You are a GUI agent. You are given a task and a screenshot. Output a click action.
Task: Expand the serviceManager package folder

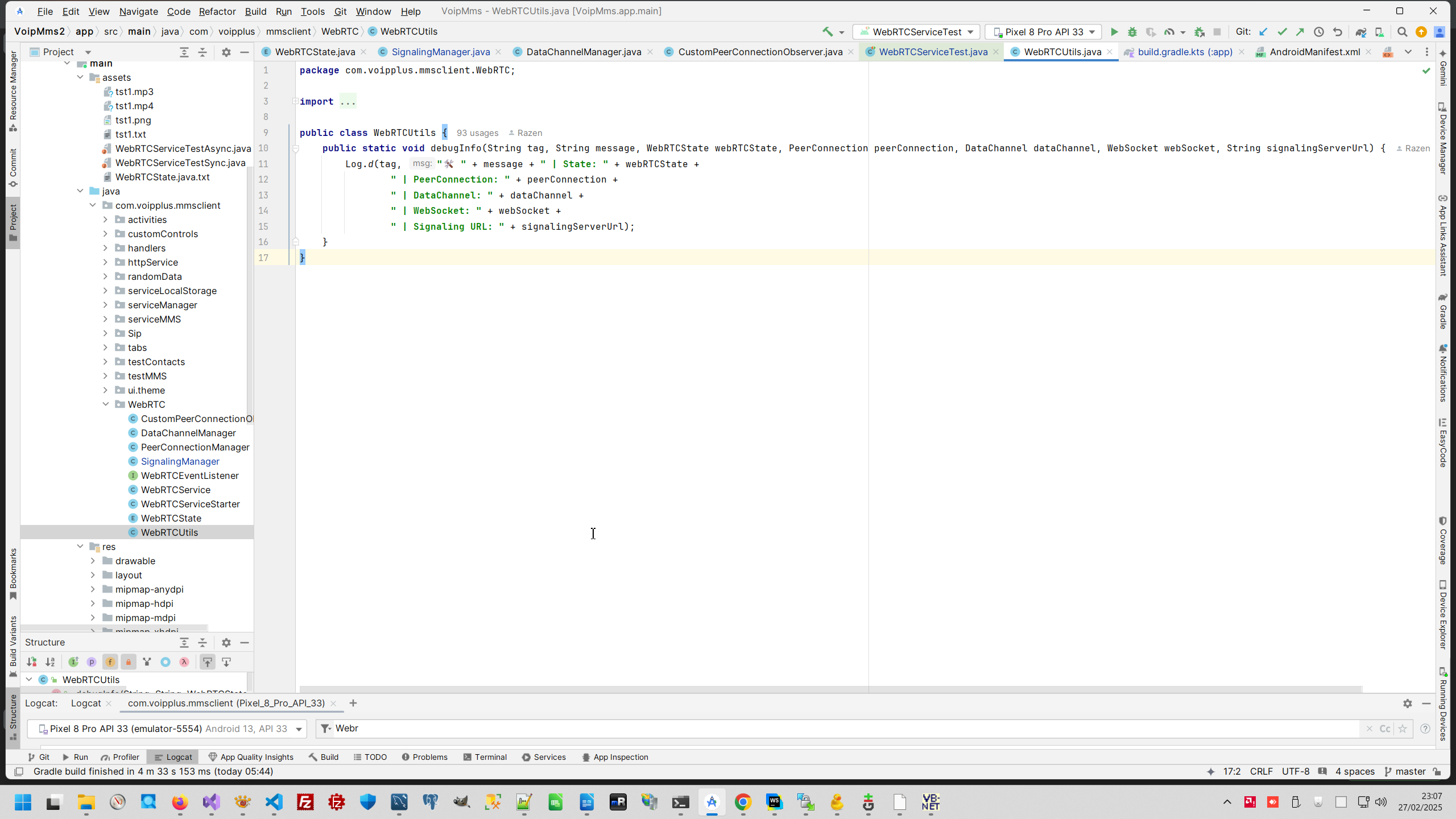(x=105, y=305)
